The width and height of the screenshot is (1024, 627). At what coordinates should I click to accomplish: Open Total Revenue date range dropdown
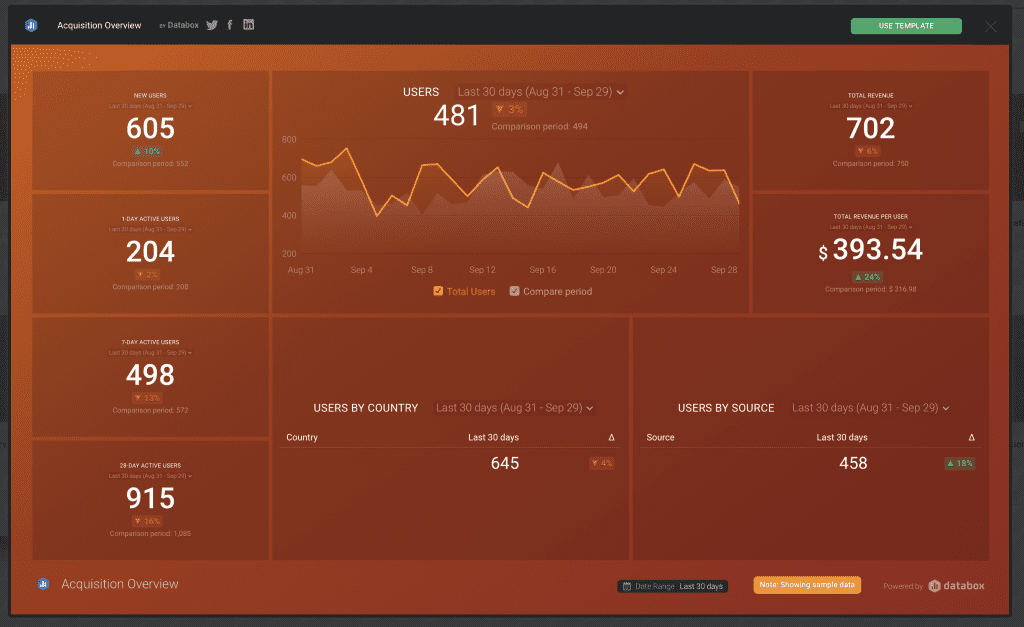[x=871, y=106]
